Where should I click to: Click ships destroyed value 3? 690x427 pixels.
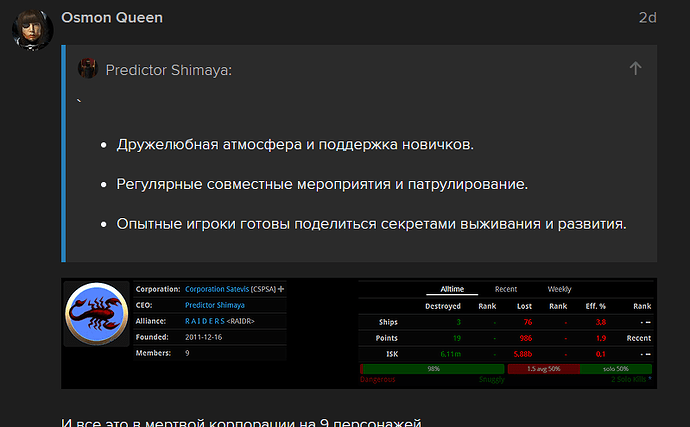pyautogui.click(x=459, y=322)
